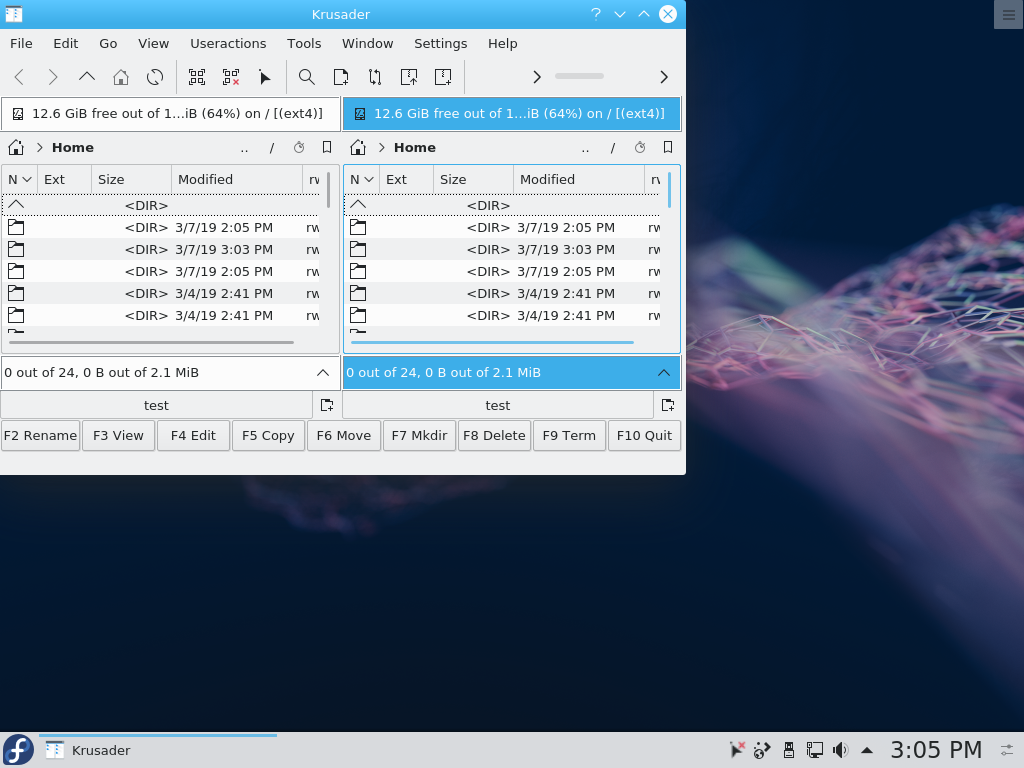Go back with the left arrow toolbar icon
Screen dimensions: 1024x768
(x=19, y=77)
